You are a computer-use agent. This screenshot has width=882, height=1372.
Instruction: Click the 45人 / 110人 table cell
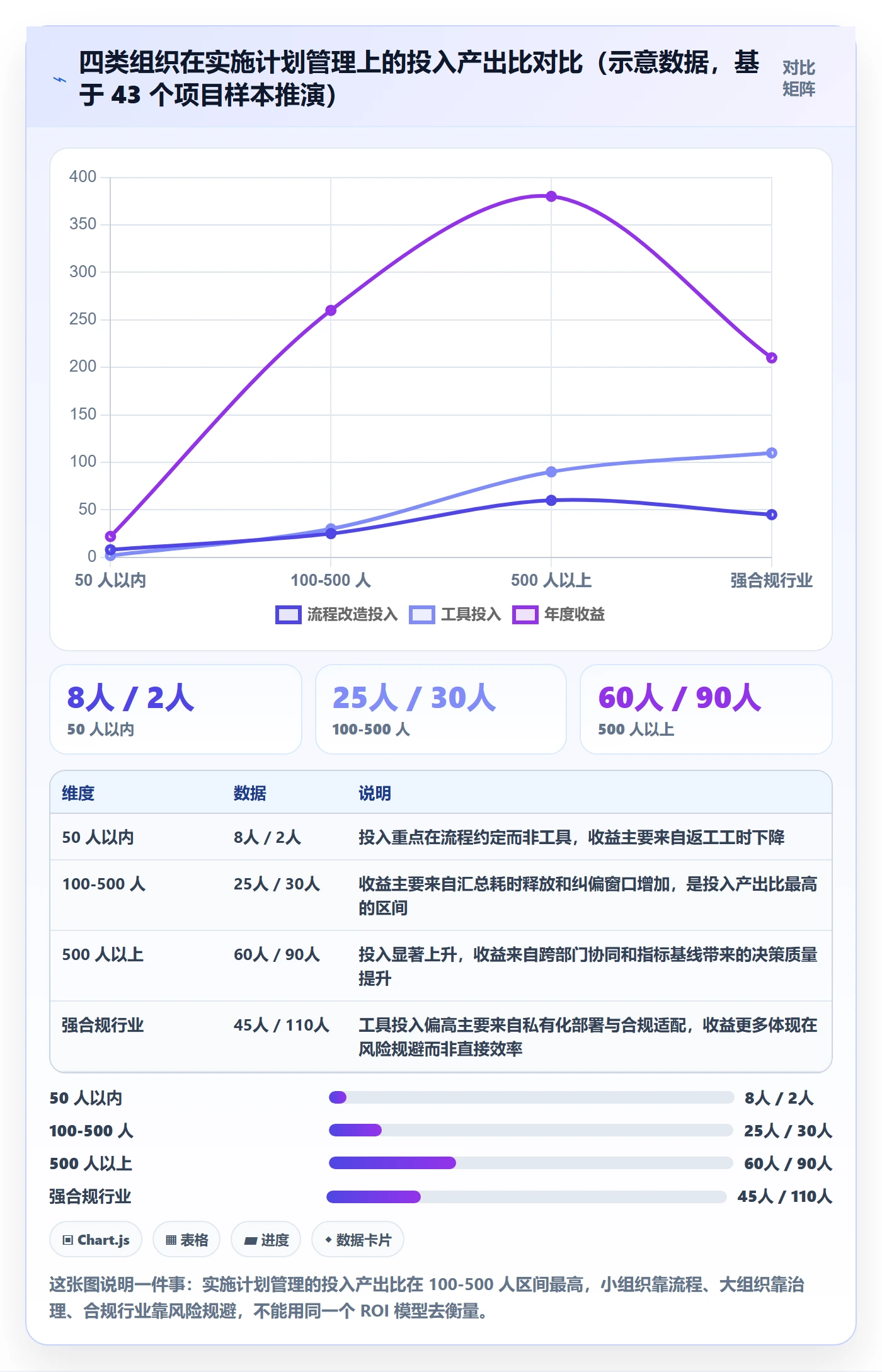(282, 1025)
